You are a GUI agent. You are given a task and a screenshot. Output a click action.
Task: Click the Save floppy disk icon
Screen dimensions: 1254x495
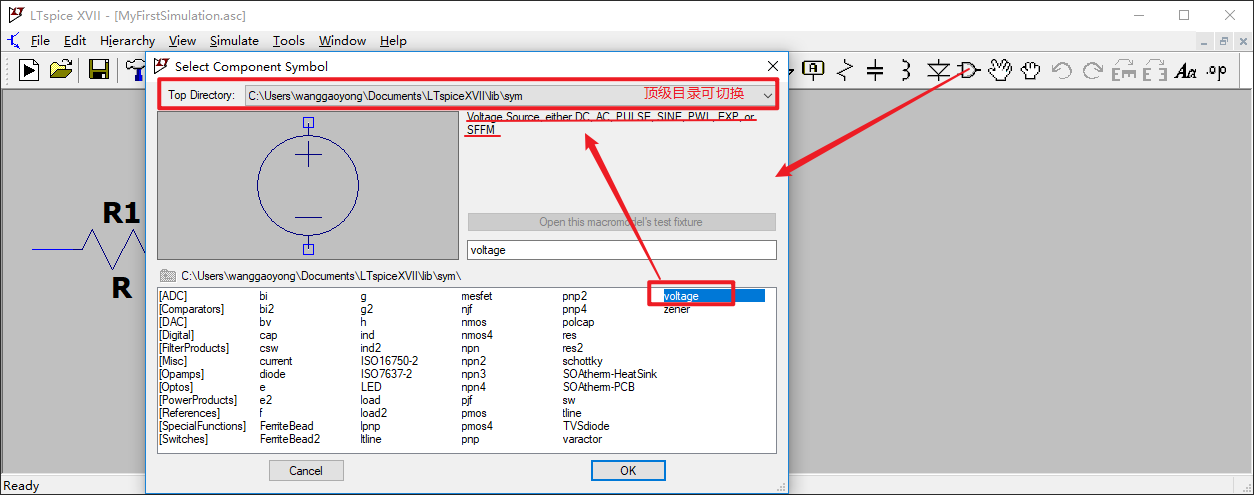(99, 69)
